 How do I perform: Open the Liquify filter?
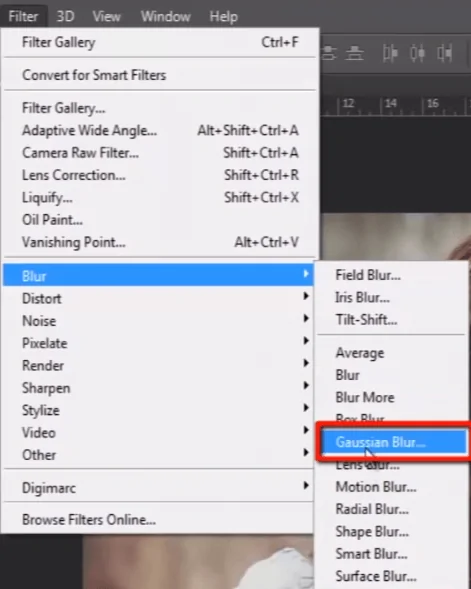160,198
